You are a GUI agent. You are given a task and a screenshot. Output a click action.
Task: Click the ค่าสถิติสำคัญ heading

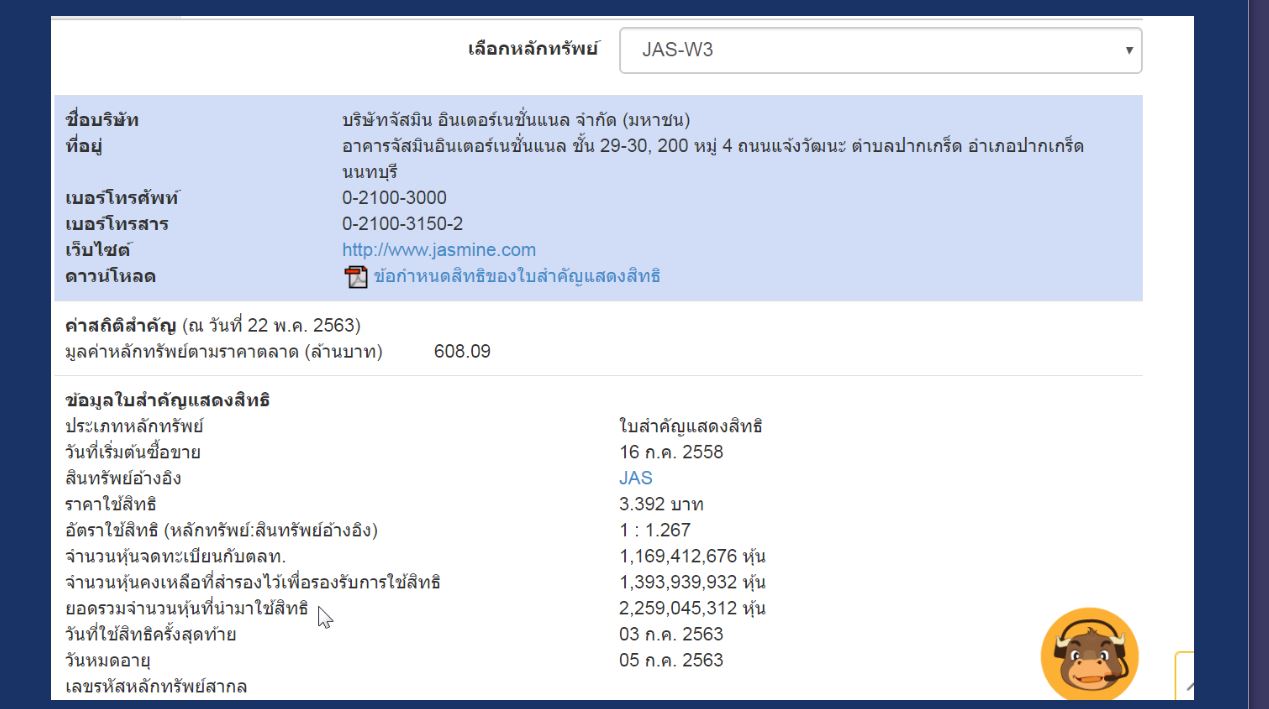tap(120, 326)
